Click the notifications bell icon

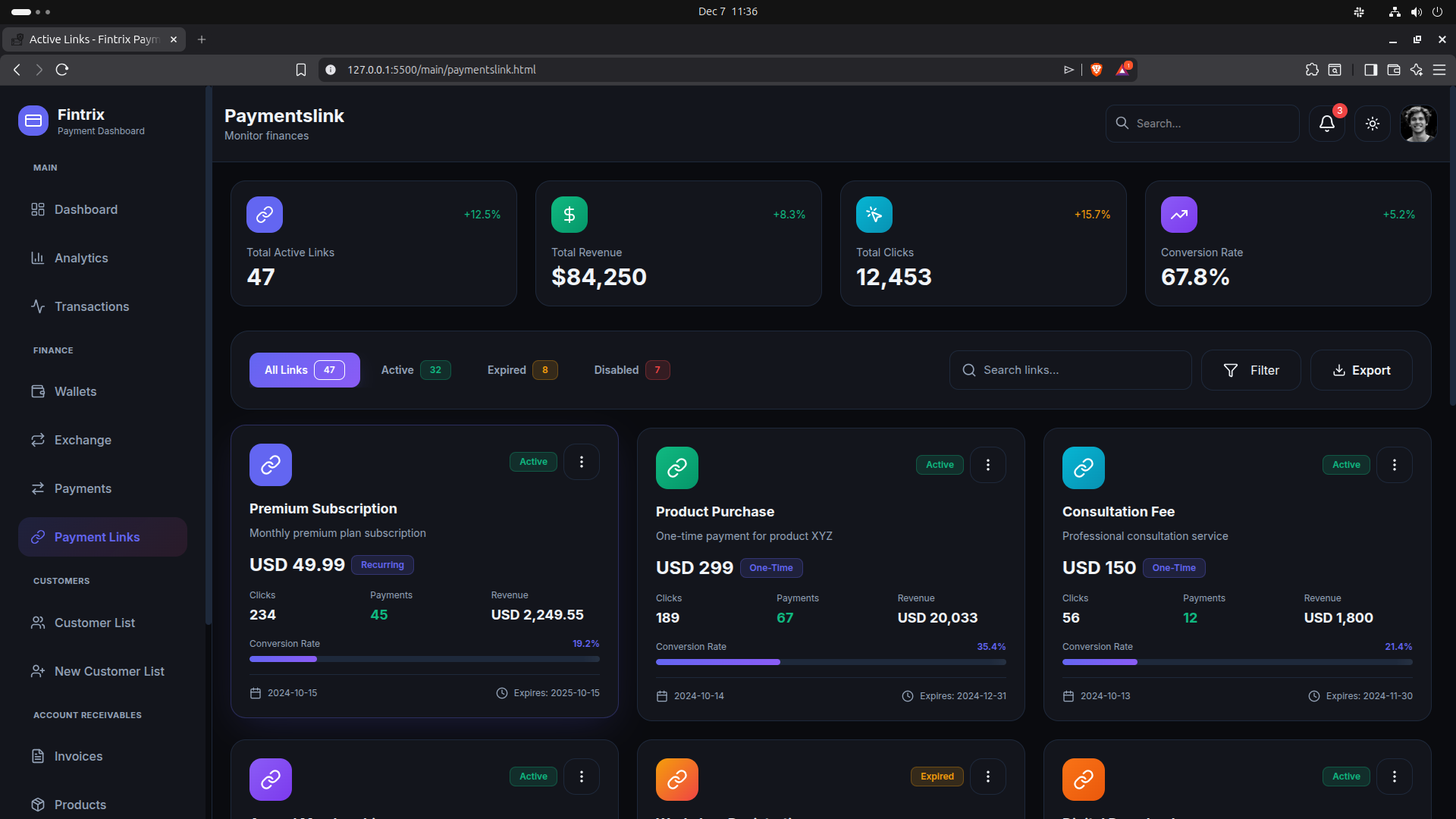click(x=1326, y=123)
